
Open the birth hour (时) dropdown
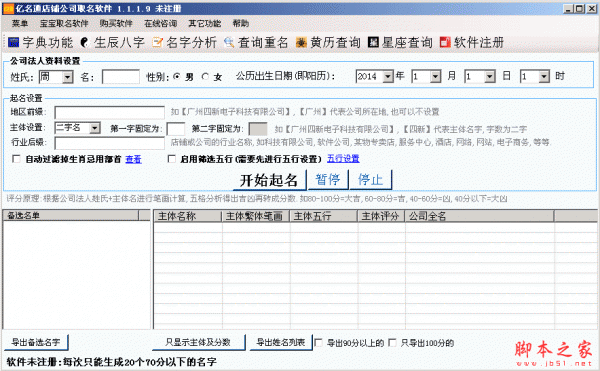pyautogui.click(x=544, y=76)
